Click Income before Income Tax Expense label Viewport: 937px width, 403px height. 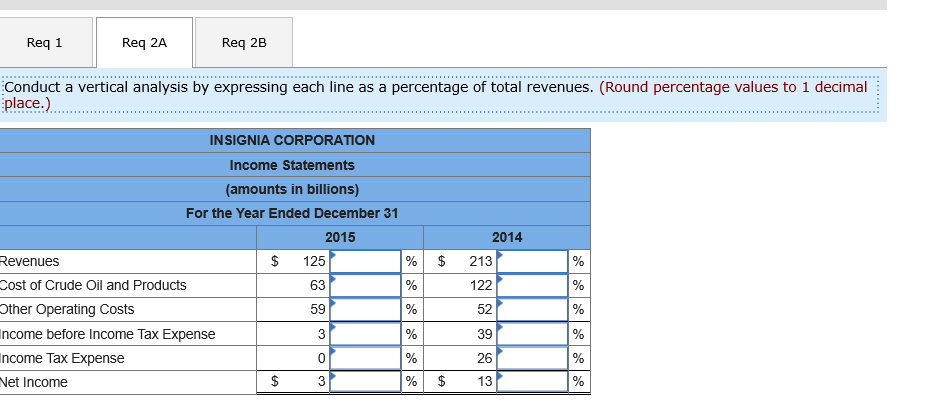[108, 334]
